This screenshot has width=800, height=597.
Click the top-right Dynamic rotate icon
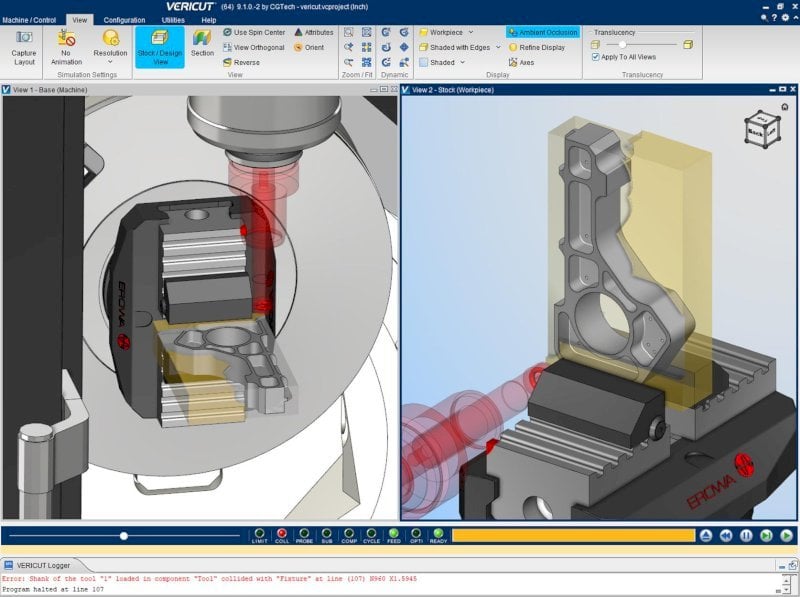[x=404, y=32]
